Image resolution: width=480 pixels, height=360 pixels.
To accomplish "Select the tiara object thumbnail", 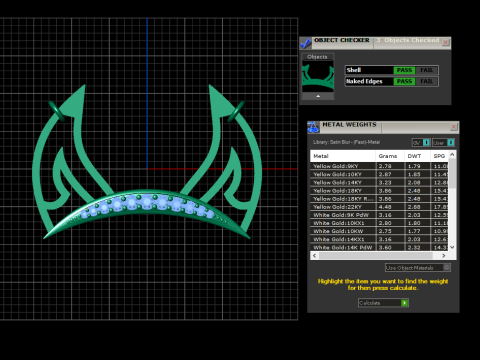I will point(318,77).
